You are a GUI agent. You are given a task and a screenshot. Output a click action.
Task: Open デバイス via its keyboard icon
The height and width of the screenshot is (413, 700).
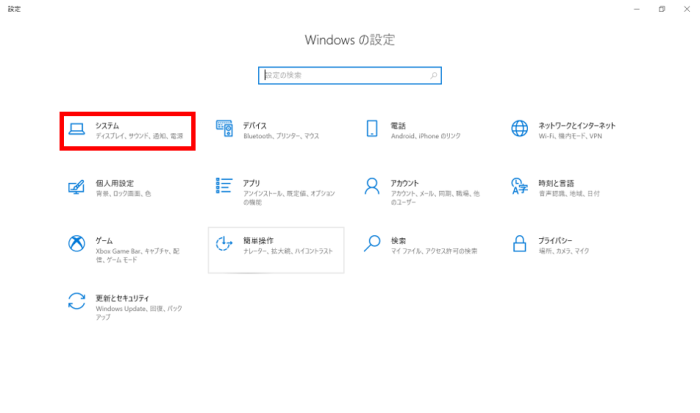pyautogui.click(x=224, y=129)
